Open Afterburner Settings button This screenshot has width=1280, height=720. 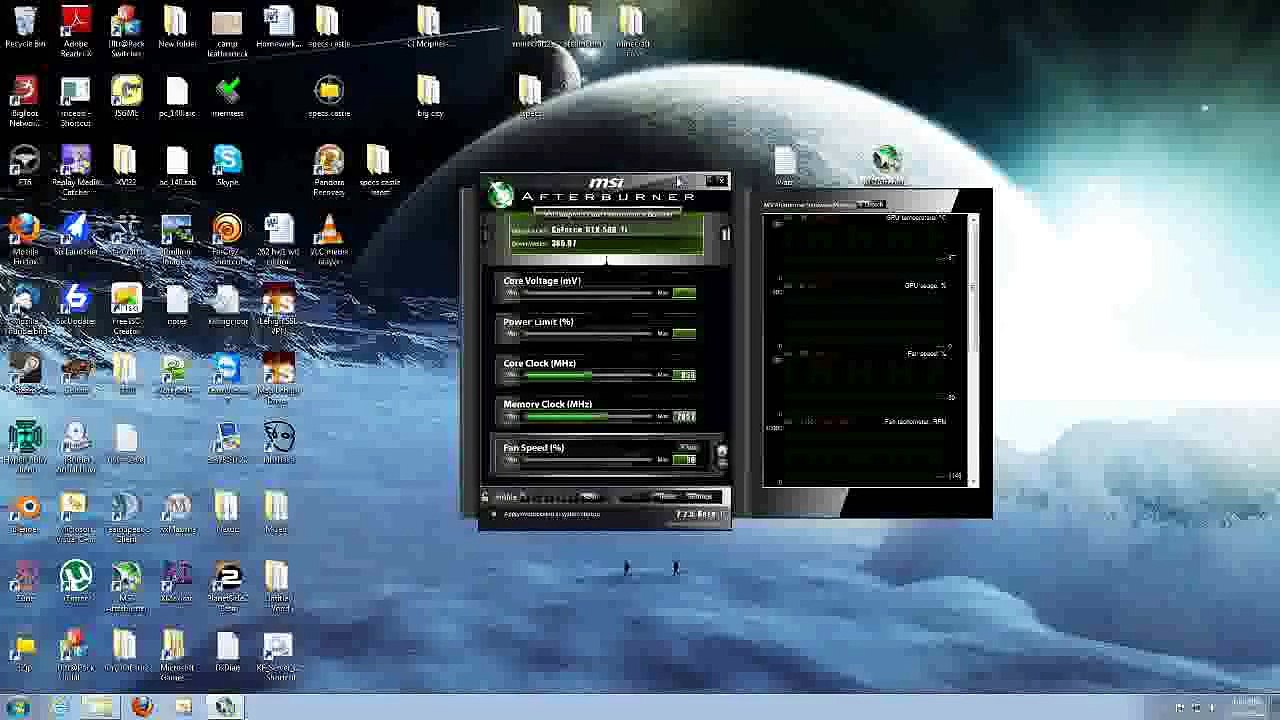click(x=700, y=497)
